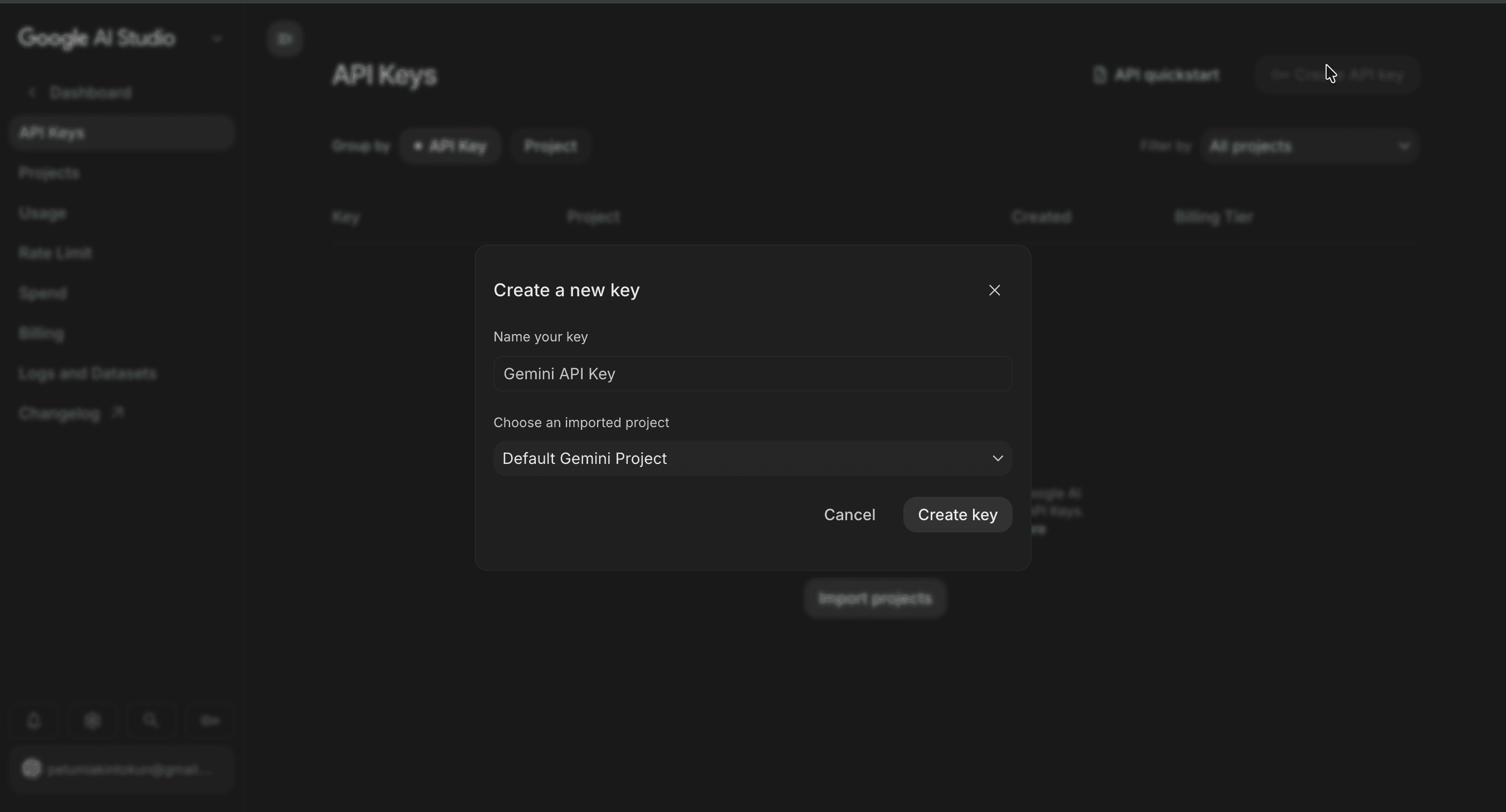Click the key icon in sidebar footer
The width and height of the screenshot is (1506, 812).
click(210, 721)
